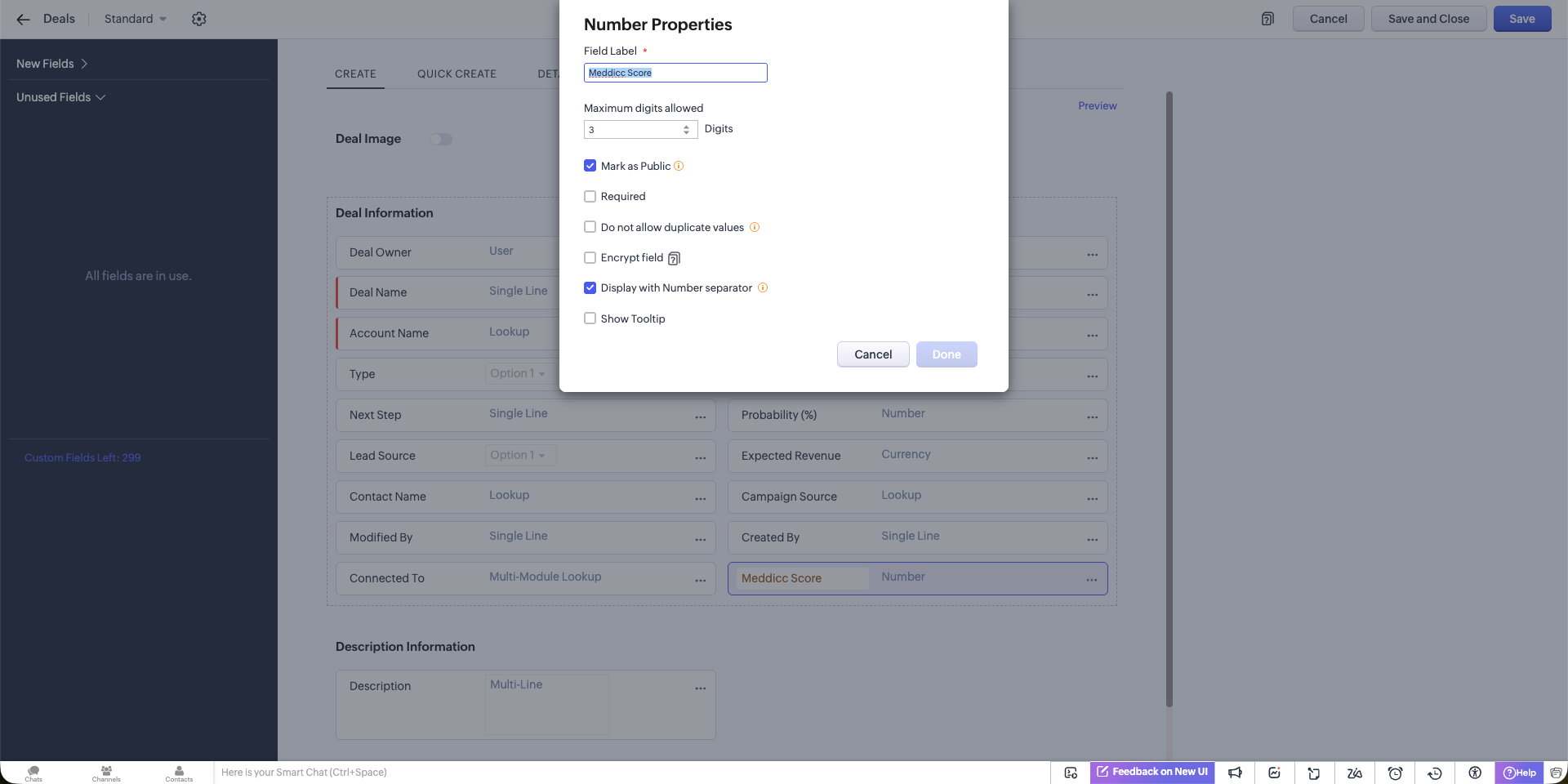Click the accessibility icon in bottom bar
The height and width of the screenshot is (784, 1568).
click(1474, 773)
